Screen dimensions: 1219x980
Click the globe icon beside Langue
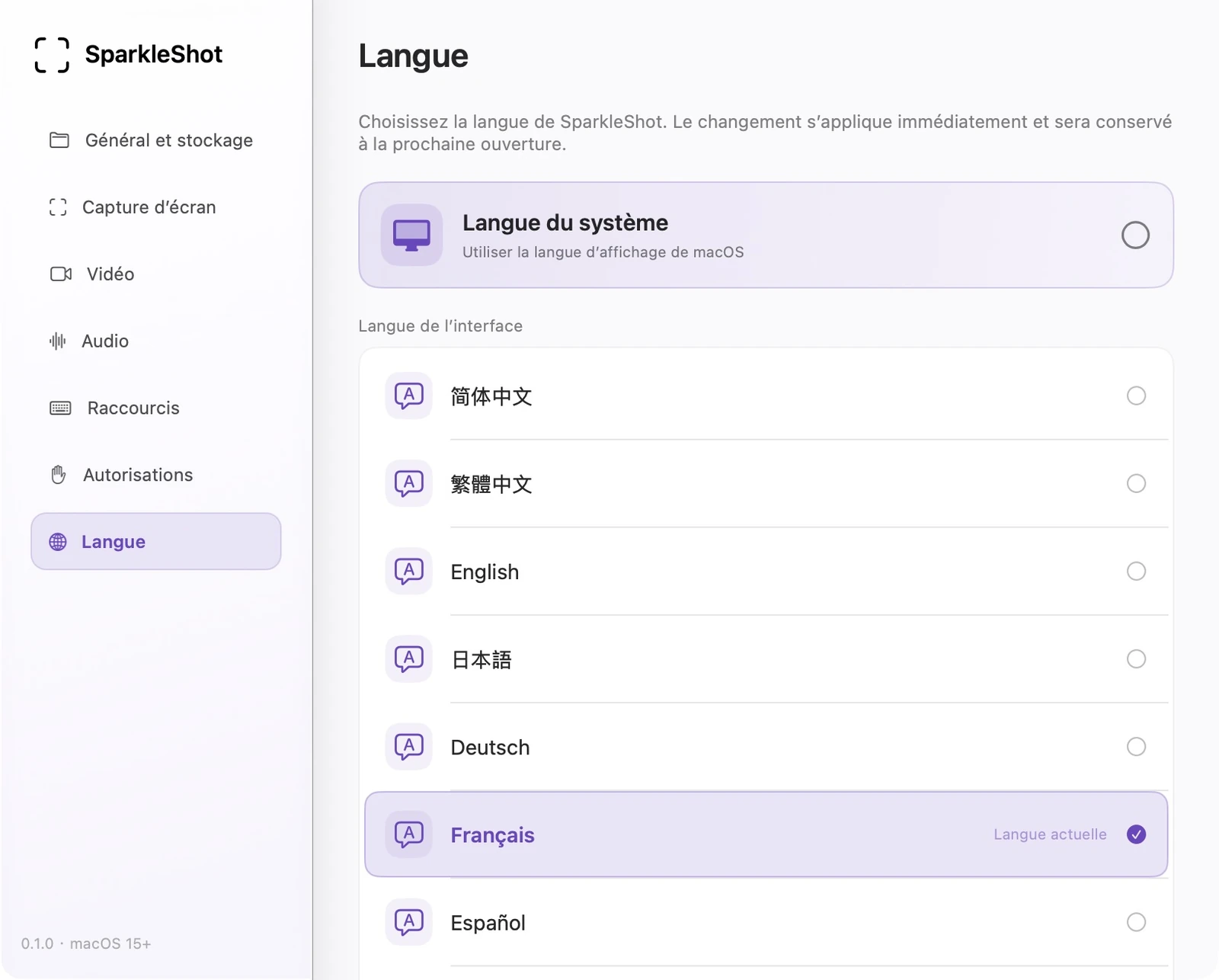58,542
